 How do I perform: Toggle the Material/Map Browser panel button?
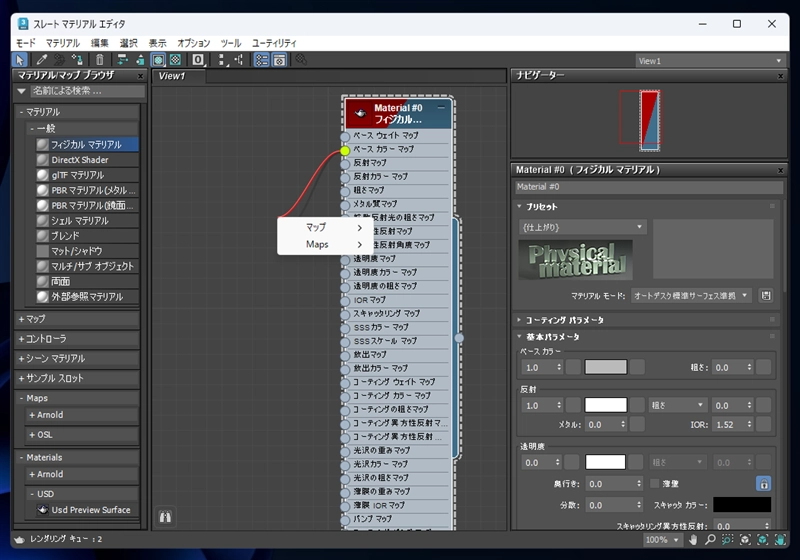coord(262,60)
